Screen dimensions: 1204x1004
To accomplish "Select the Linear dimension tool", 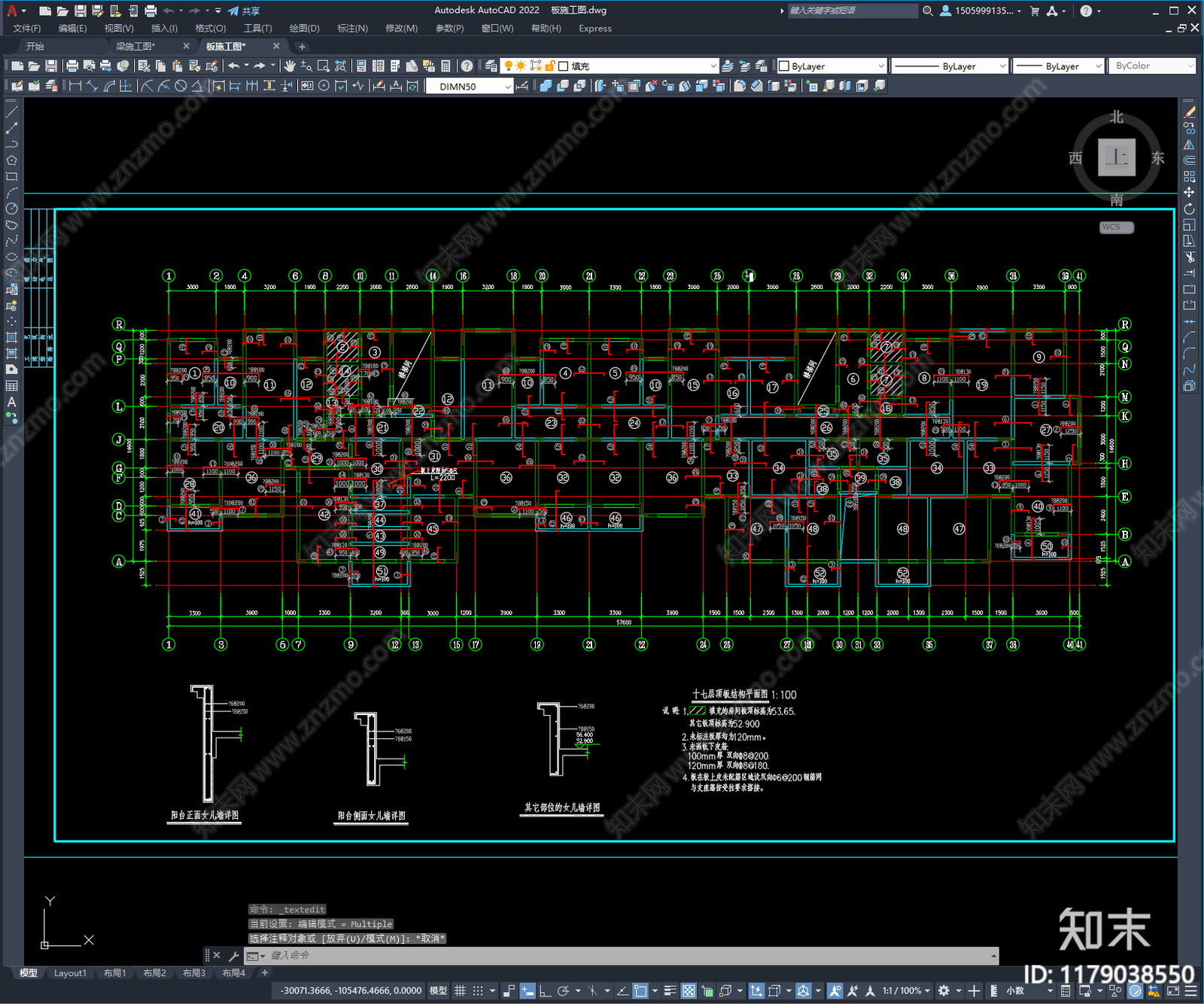I will 75,86.
